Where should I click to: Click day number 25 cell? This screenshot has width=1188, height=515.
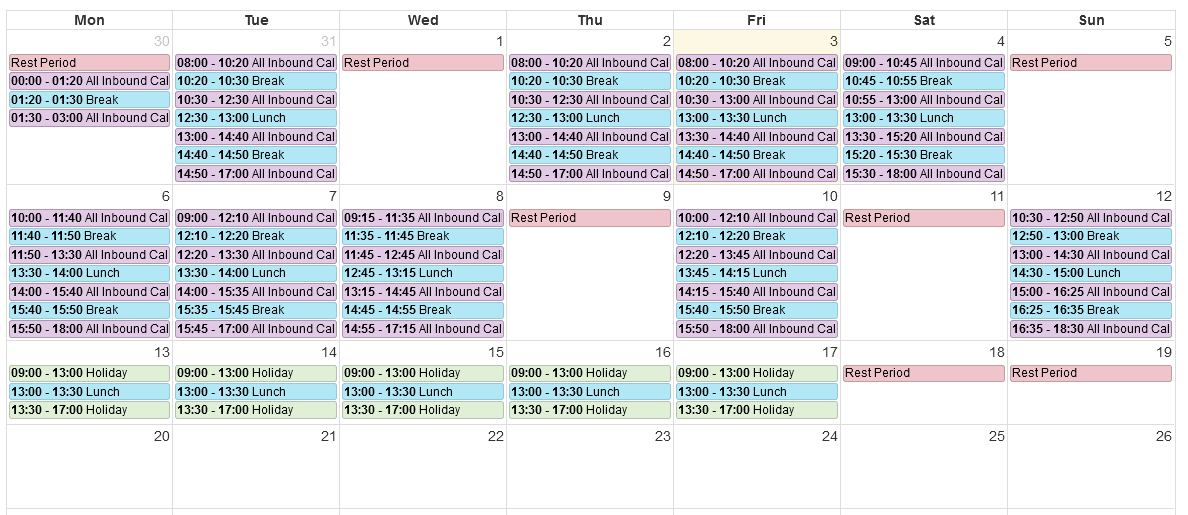[924, 467]
